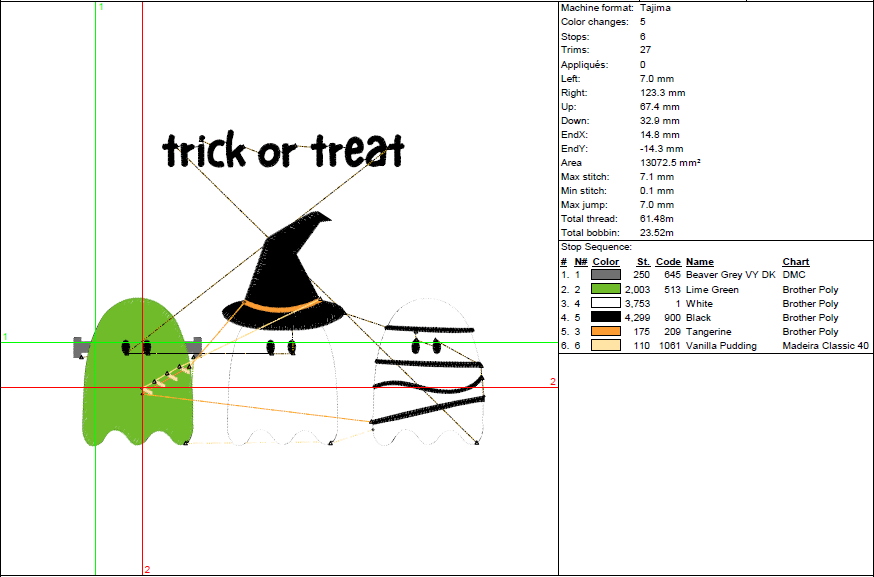Click the Chart column header
Viewport: 874px width, 577px height.
(x=795, y=262)
